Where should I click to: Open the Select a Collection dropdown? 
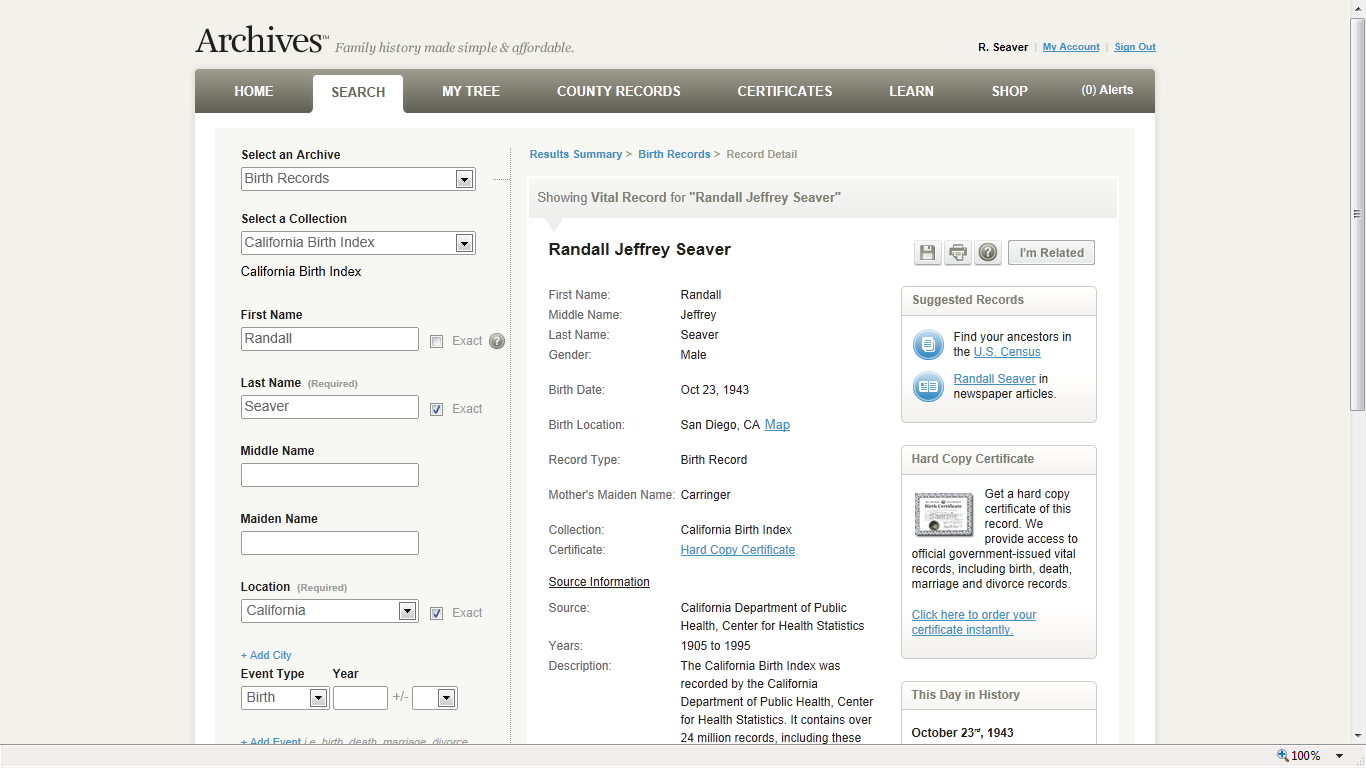[x=358, y=243]
